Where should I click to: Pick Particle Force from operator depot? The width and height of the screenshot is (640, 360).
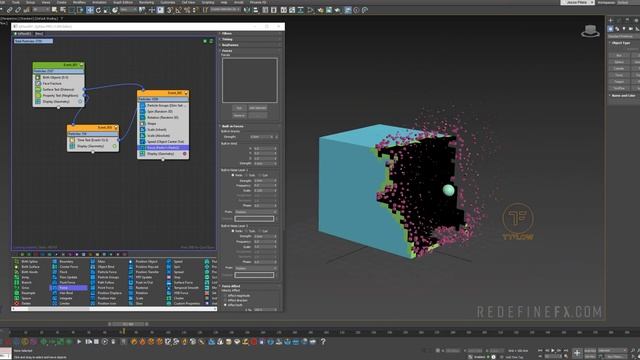coord(104,272)
